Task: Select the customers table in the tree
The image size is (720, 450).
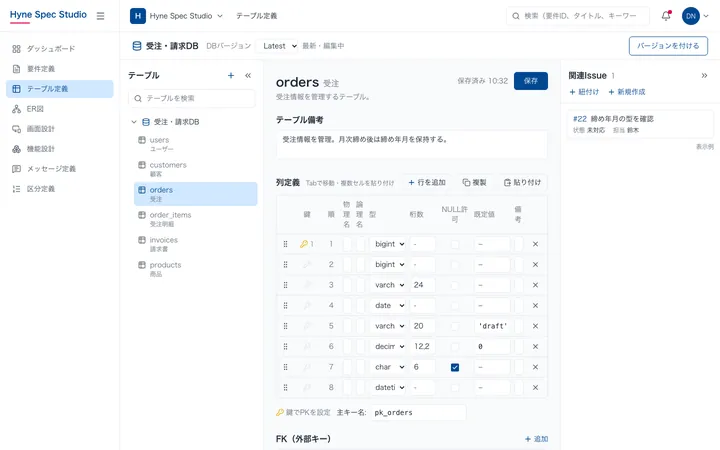Action: pyautogui.click(x=195, y=169)
